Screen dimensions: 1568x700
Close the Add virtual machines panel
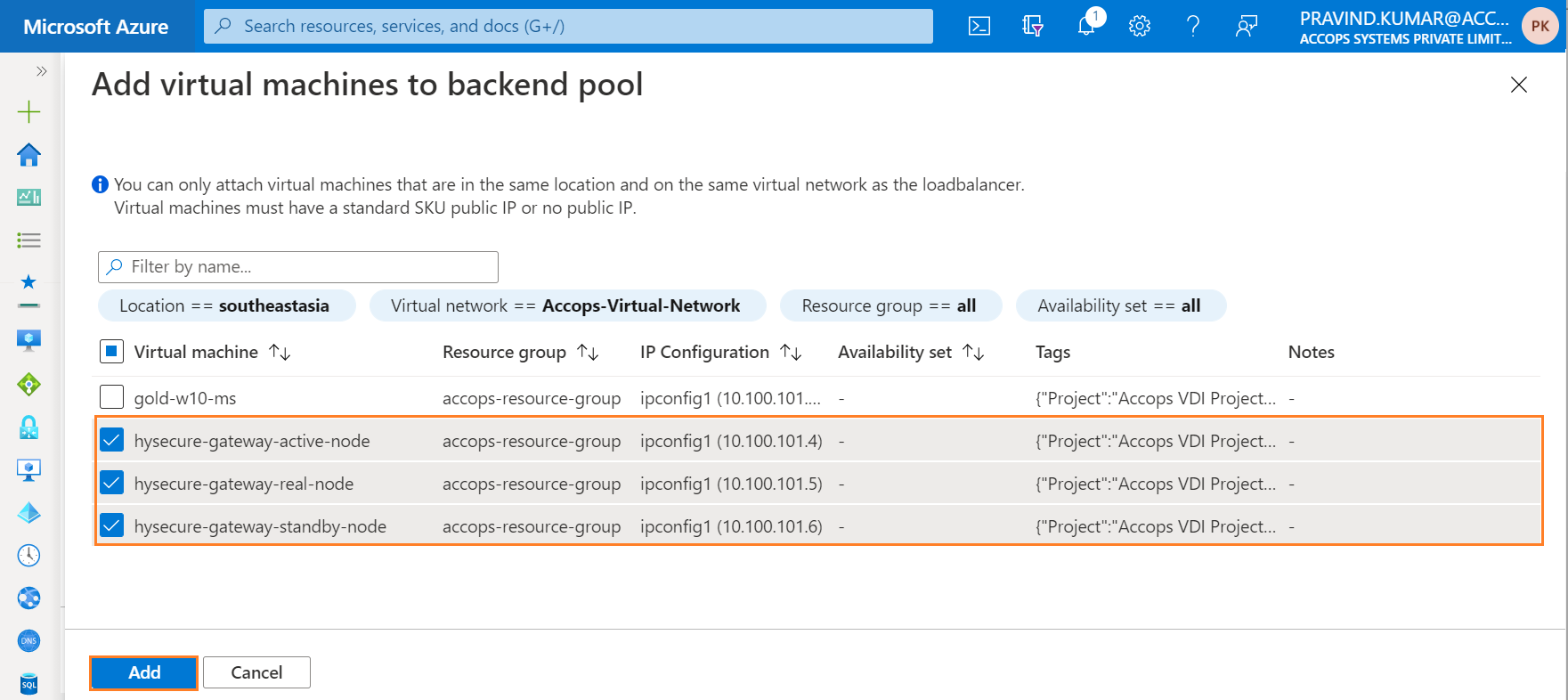point(1519,85)
